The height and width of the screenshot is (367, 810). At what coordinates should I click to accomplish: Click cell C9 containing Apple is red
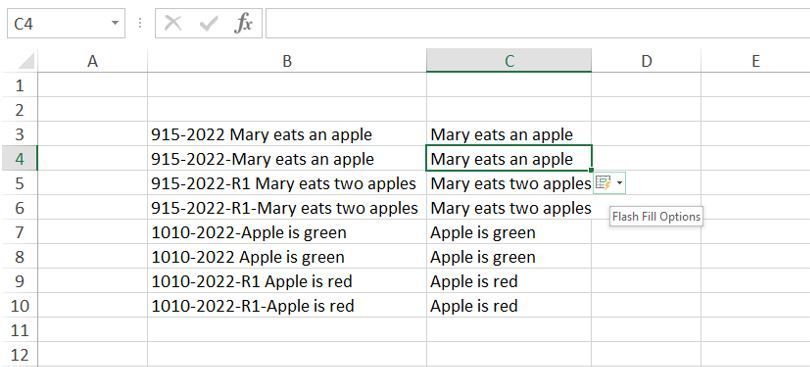click(x=509, y=281)
